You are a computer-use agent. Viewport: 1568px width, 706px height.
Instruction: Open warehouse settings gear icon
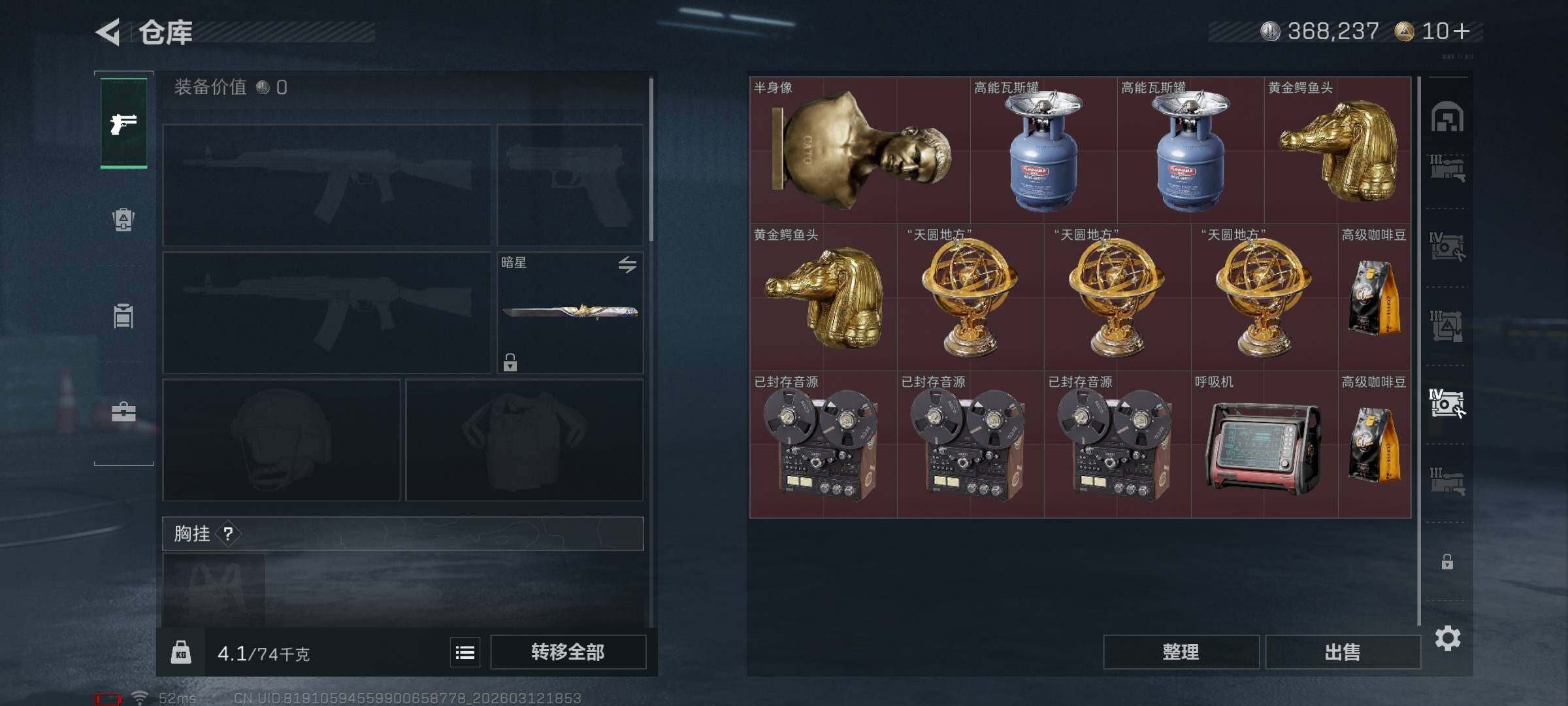(x=1448, y=638)
